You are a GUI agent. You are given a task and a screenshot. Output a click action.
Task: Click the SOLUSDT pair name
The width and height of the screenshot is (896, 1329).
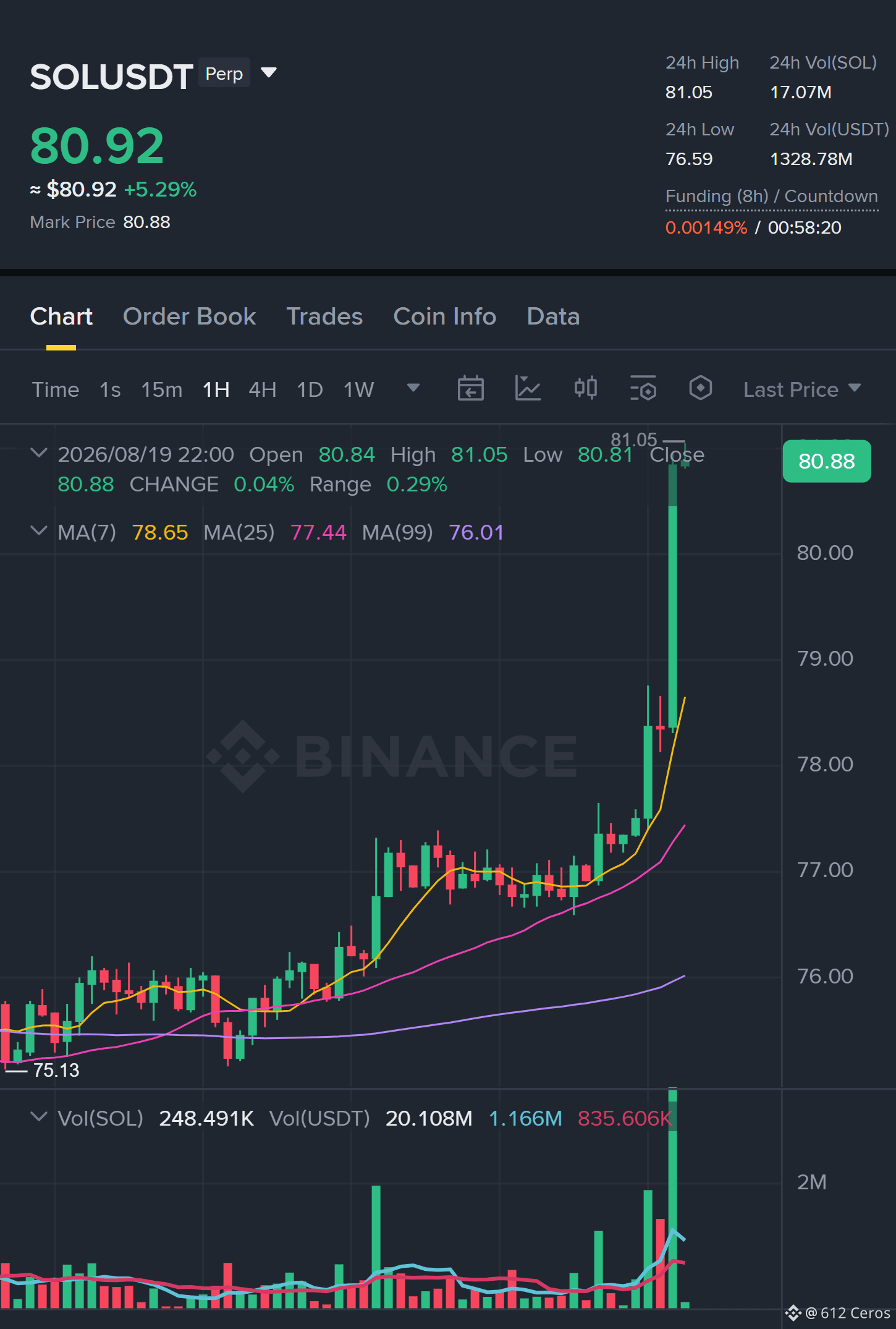point(112,77)
